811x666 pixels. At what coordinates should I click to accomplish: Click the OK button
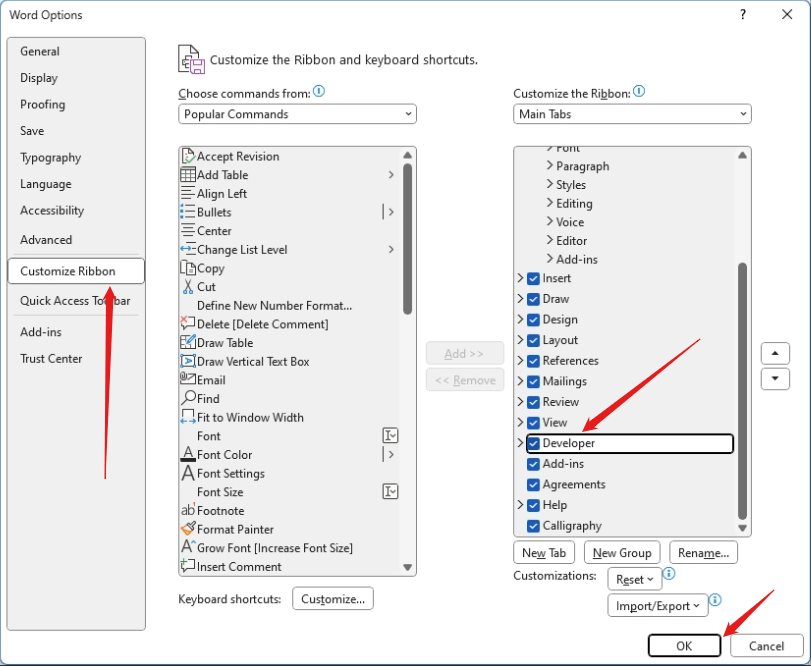tap(684, 646)
